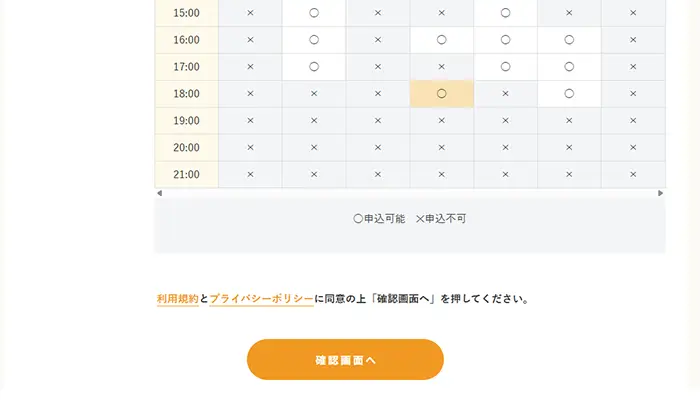Open the プライバシーポリシー link

coord(261,299)
